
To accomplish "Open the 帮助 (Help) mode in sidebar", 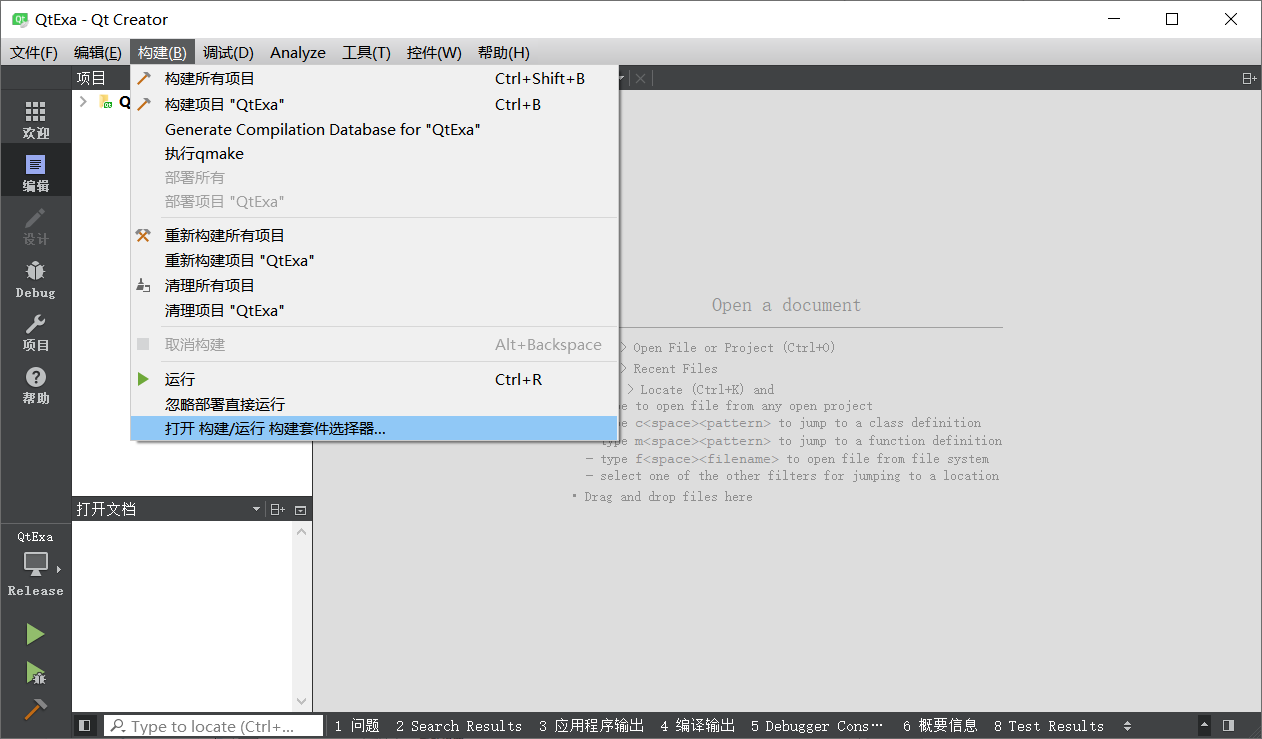I will coord(36,385).
